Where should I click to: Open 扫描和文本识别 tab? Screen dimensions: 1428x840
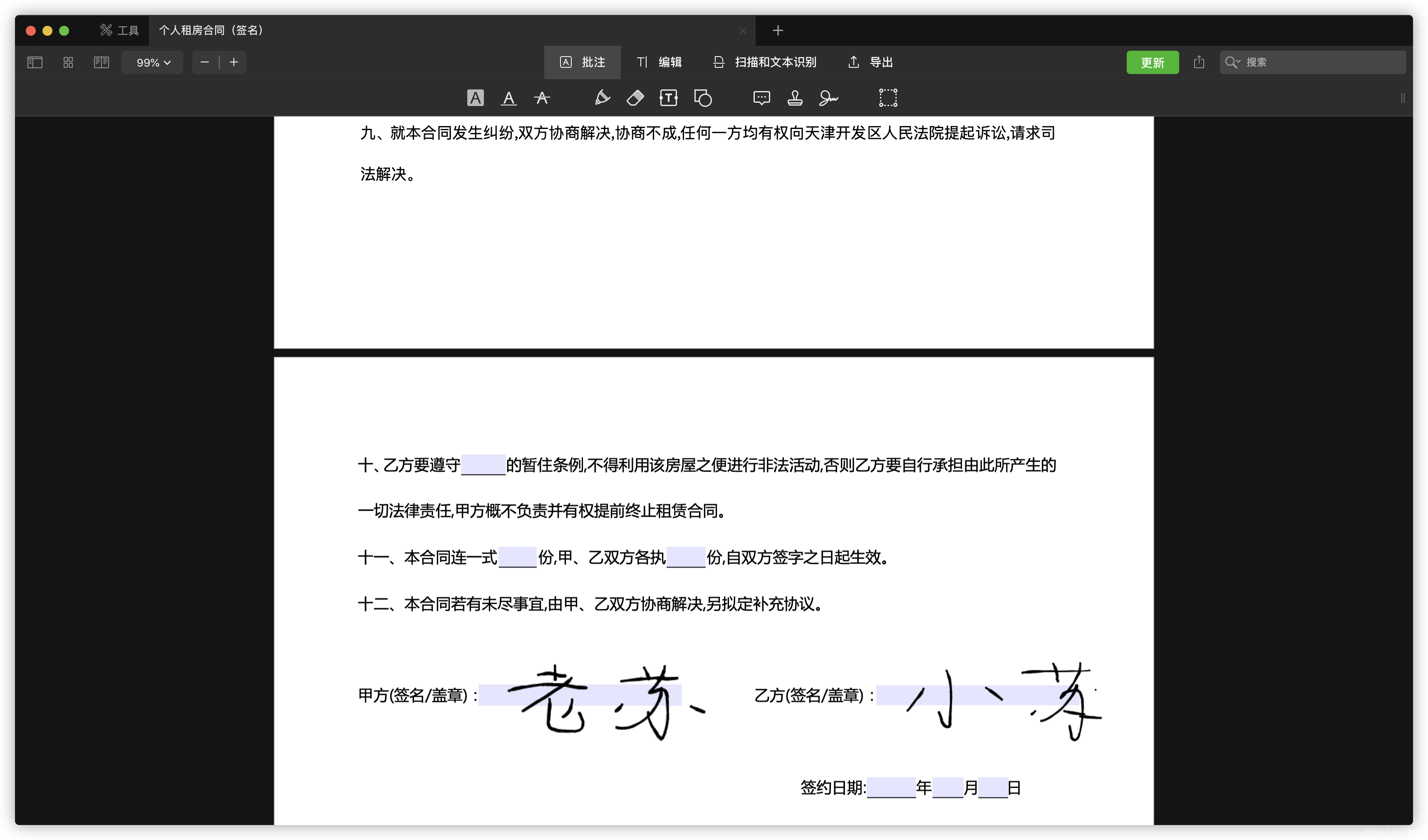(764, 62)
